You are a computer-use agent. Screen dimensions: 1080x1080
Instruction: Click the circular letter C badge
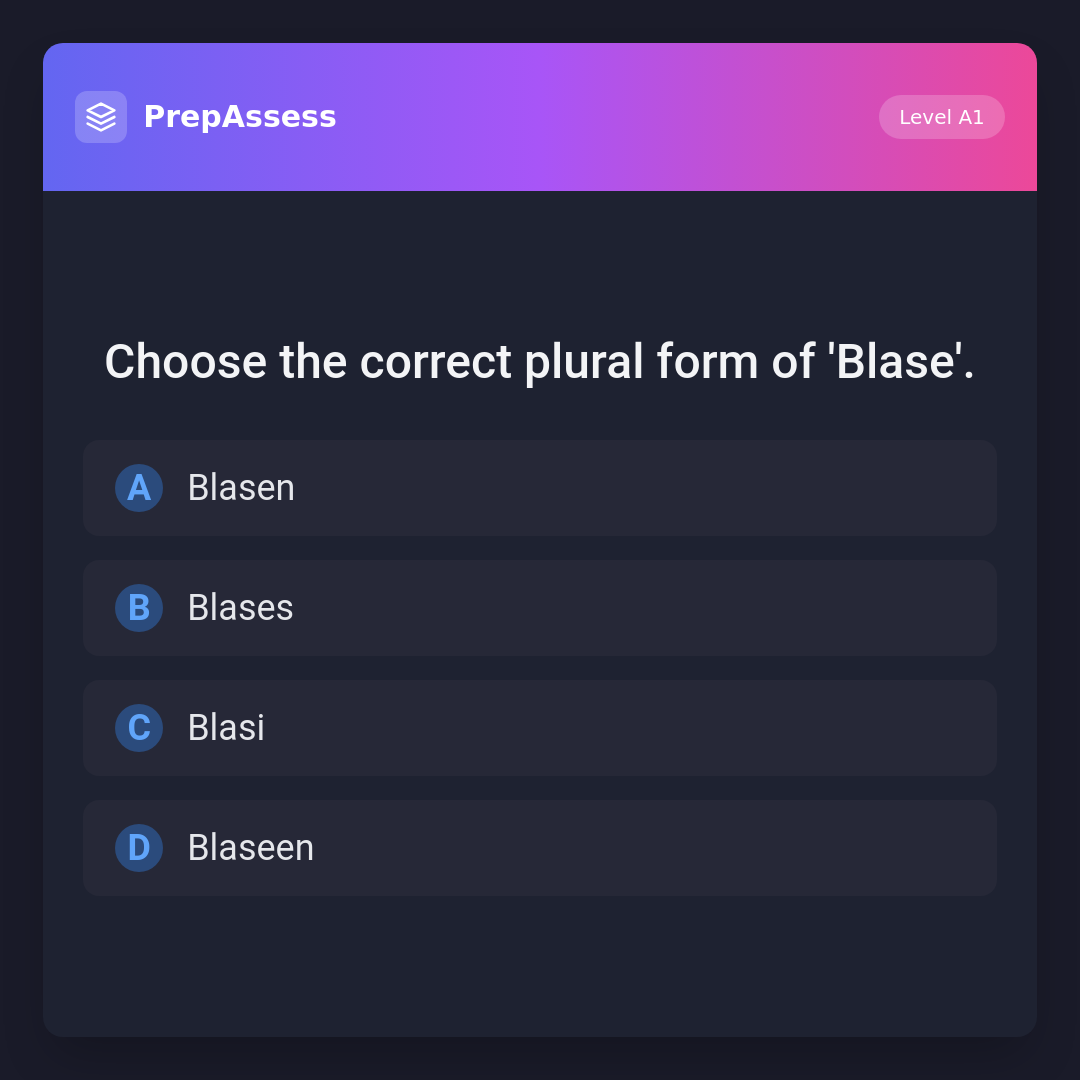point(139,728)
